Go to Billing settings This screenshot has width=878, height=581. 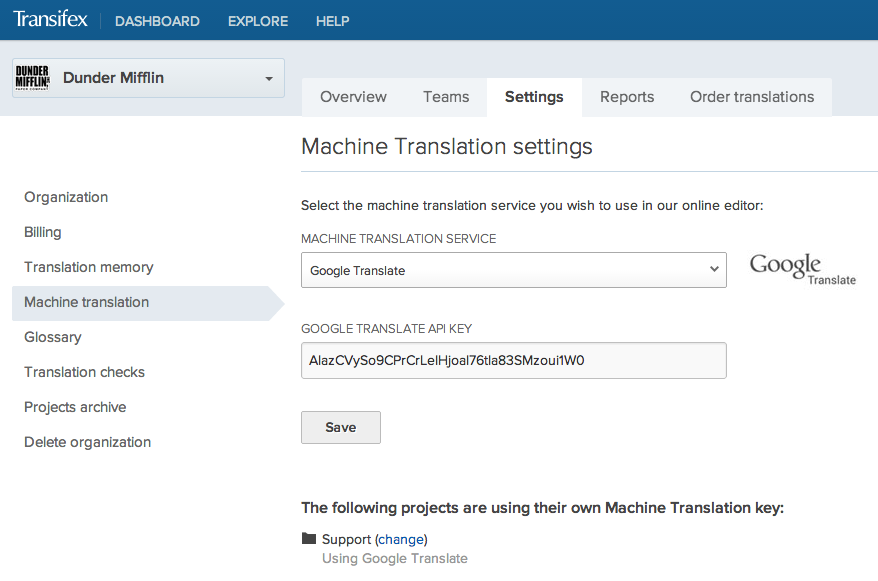[43, 232]
